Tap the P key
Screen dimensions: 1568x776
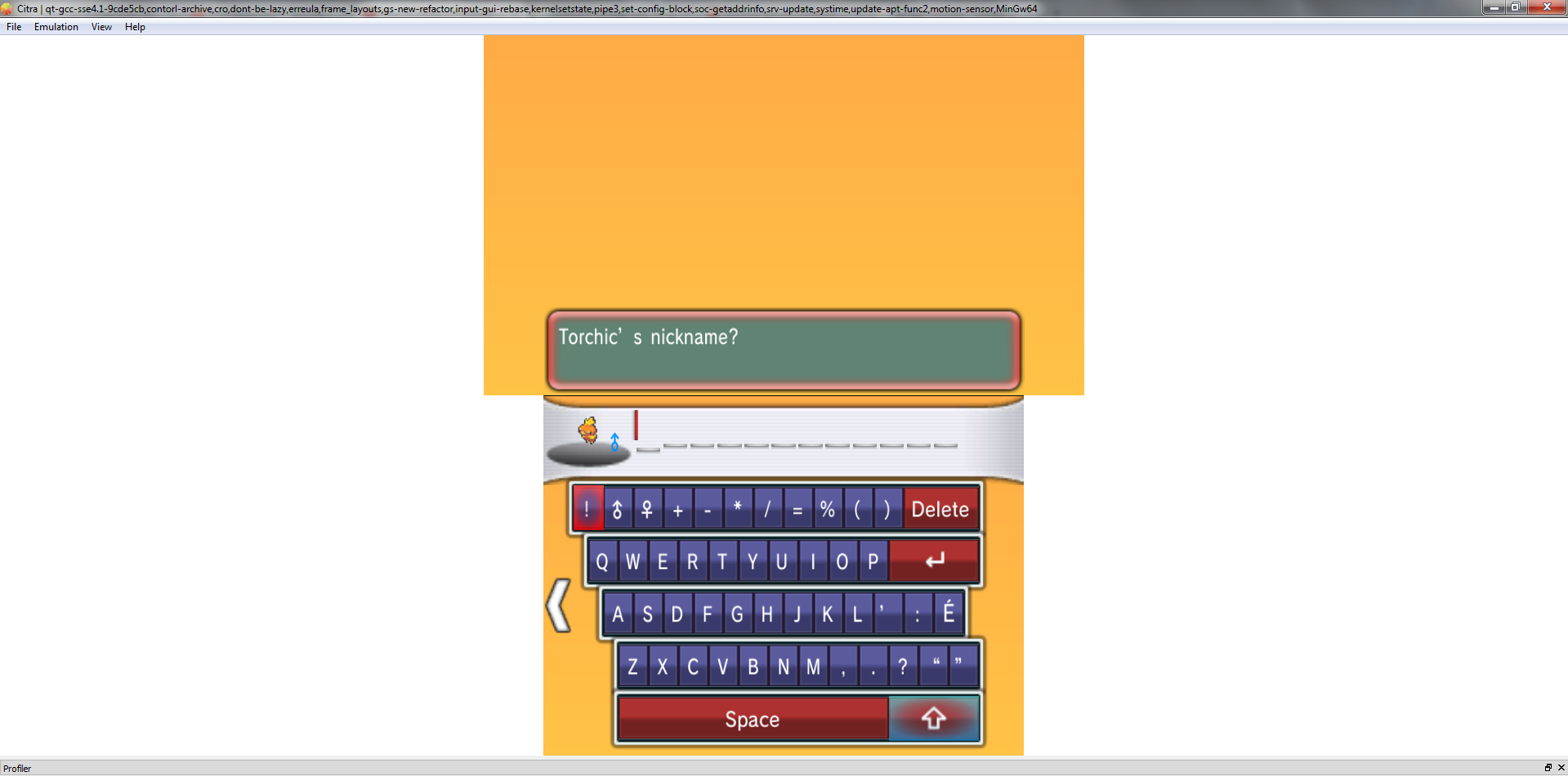coord(873,561)
